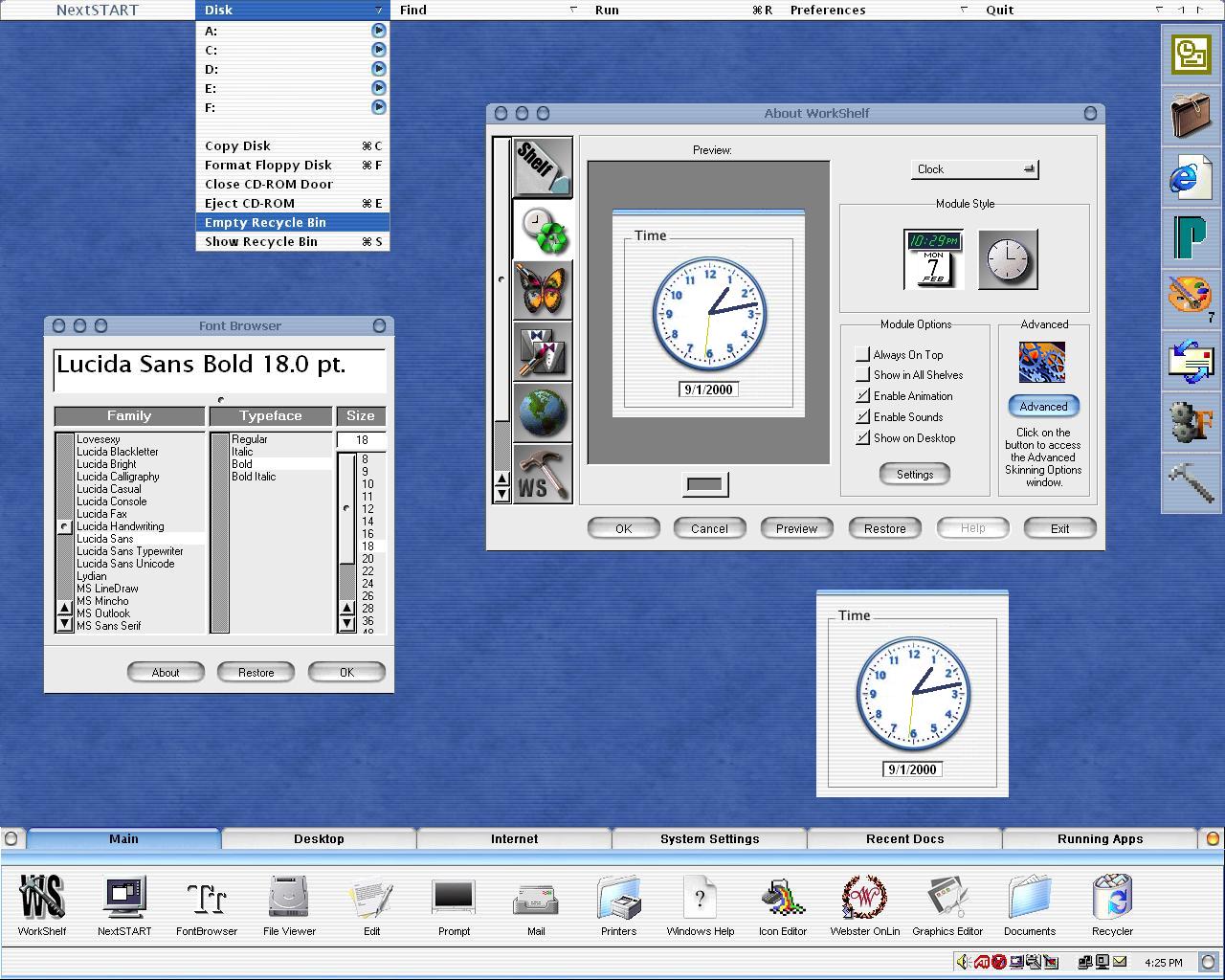Choose the analog clock module style

tap(1008, 258)
